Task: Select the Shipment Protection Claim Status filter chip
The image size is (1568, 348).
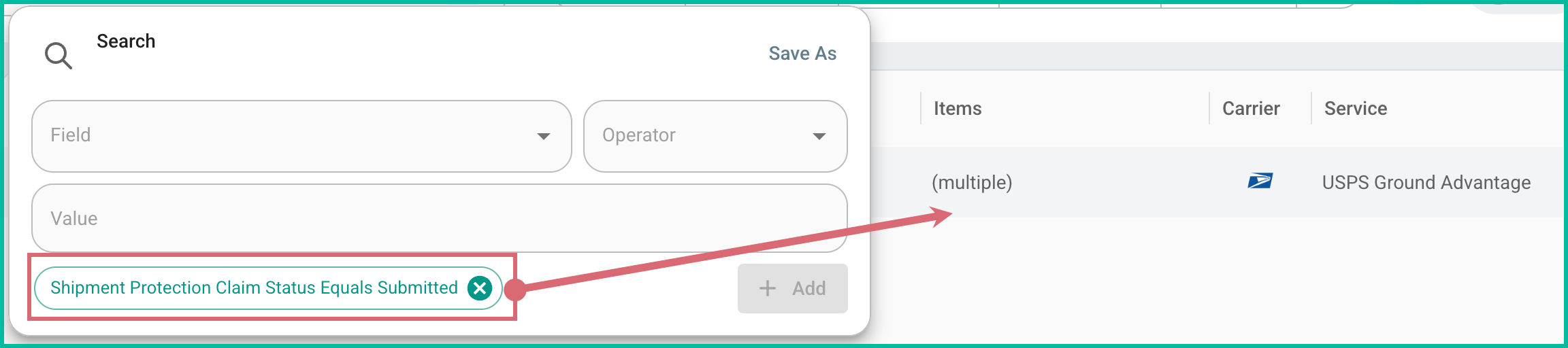Action: pyautogui.click(x=253, y=288)
